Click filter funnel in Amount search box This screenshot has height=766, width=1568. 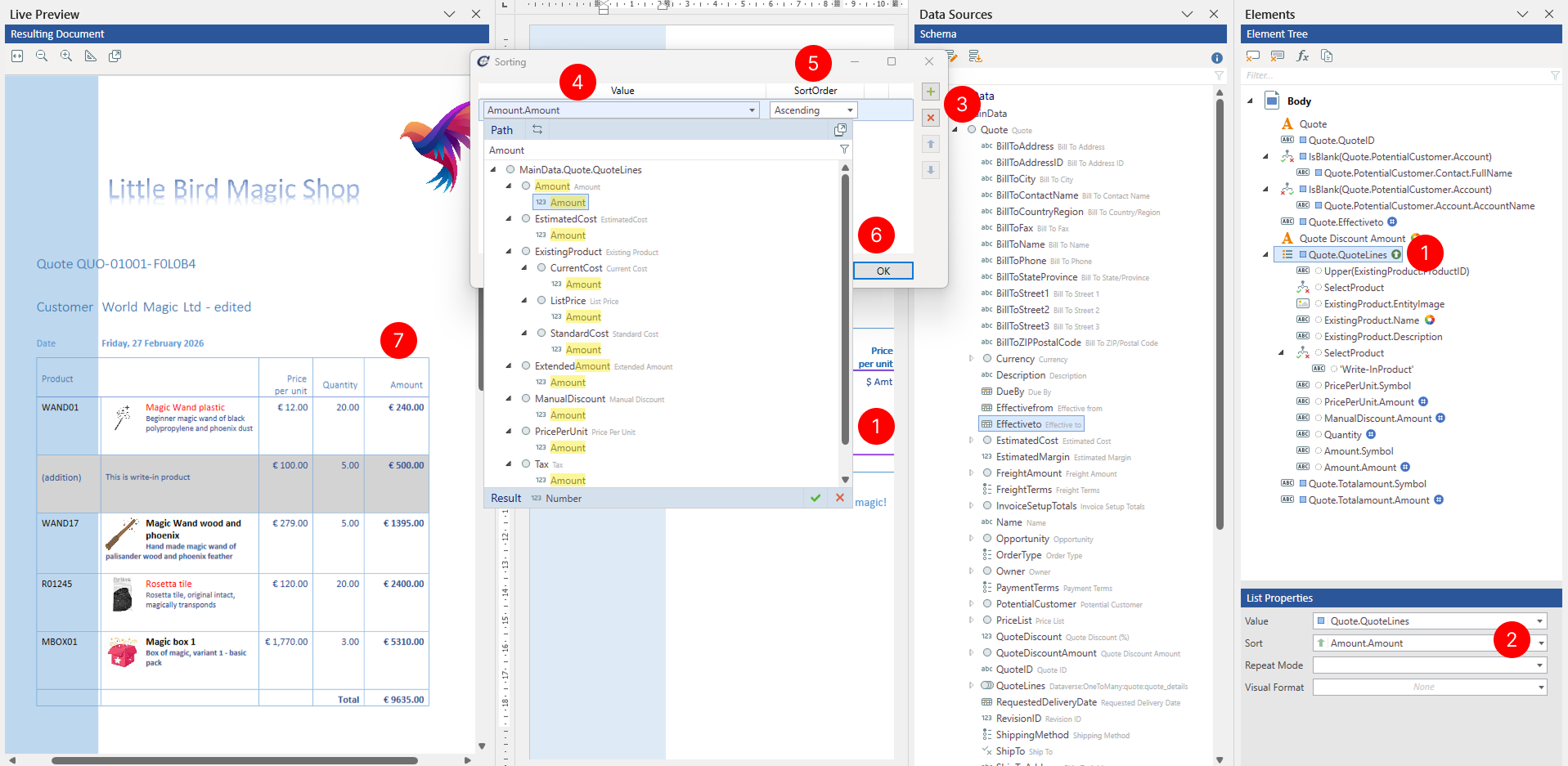[x=844, y=150]
